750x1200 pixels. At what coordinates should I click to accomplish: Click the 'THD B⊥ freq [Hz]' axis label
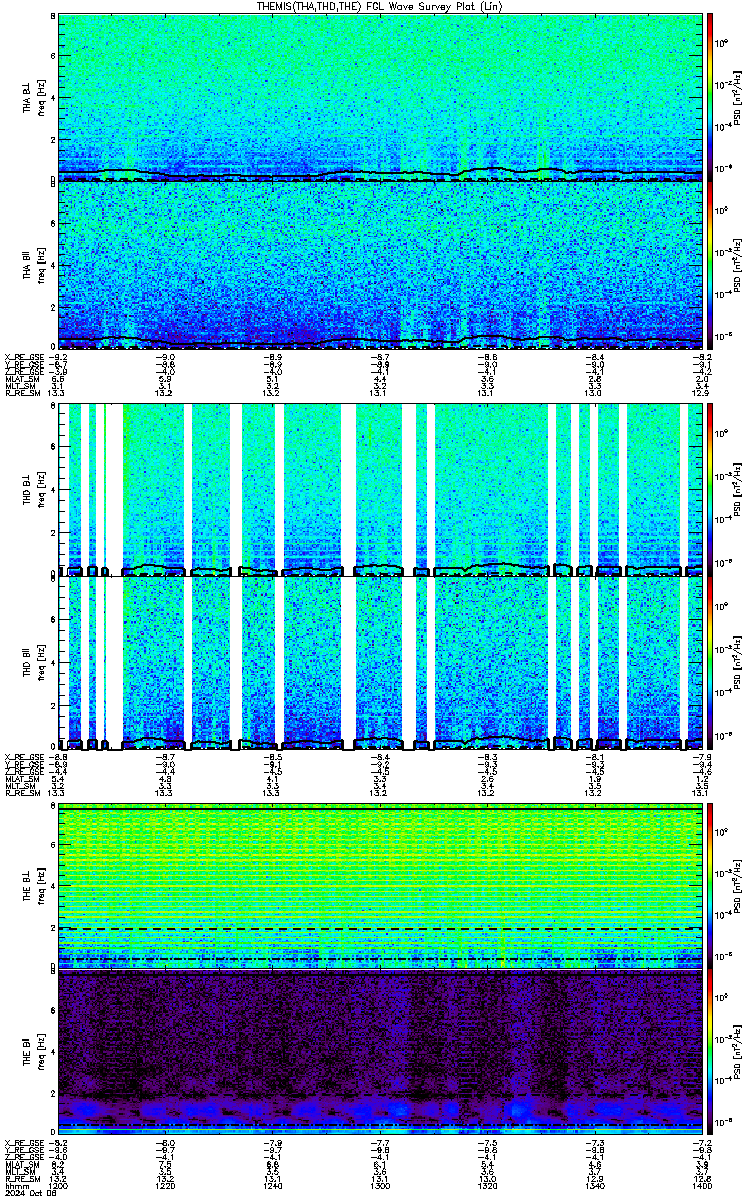33,489
